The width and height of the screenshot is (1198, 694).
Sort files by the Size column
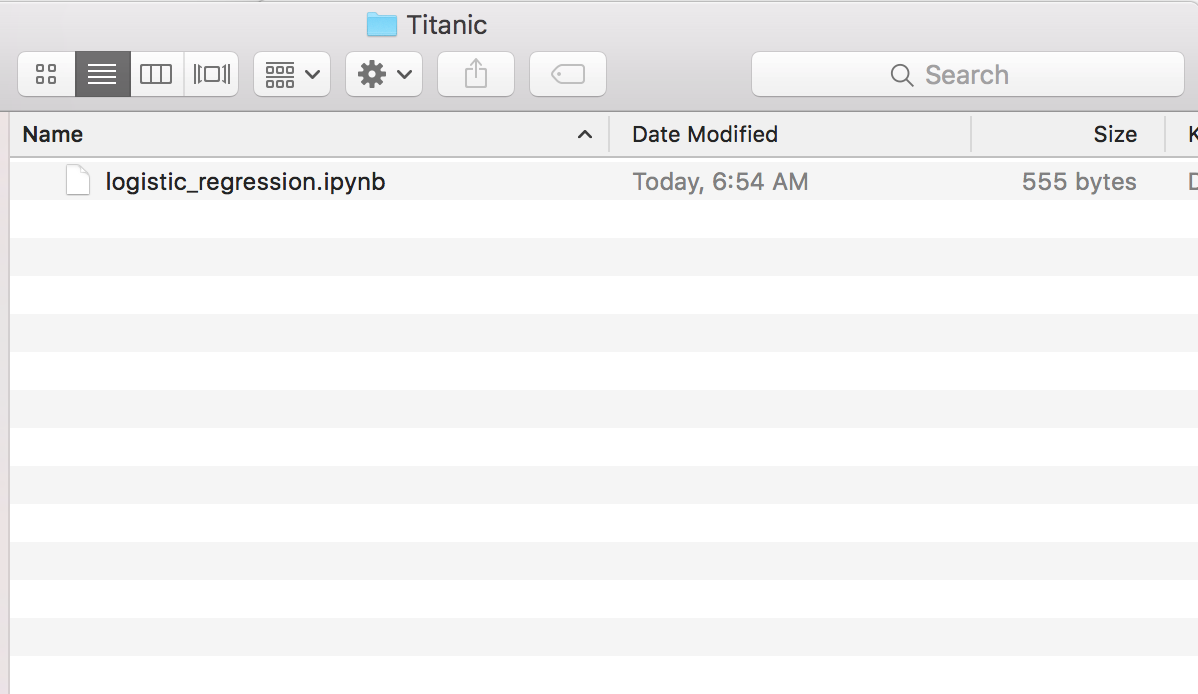coord(1114,134)
